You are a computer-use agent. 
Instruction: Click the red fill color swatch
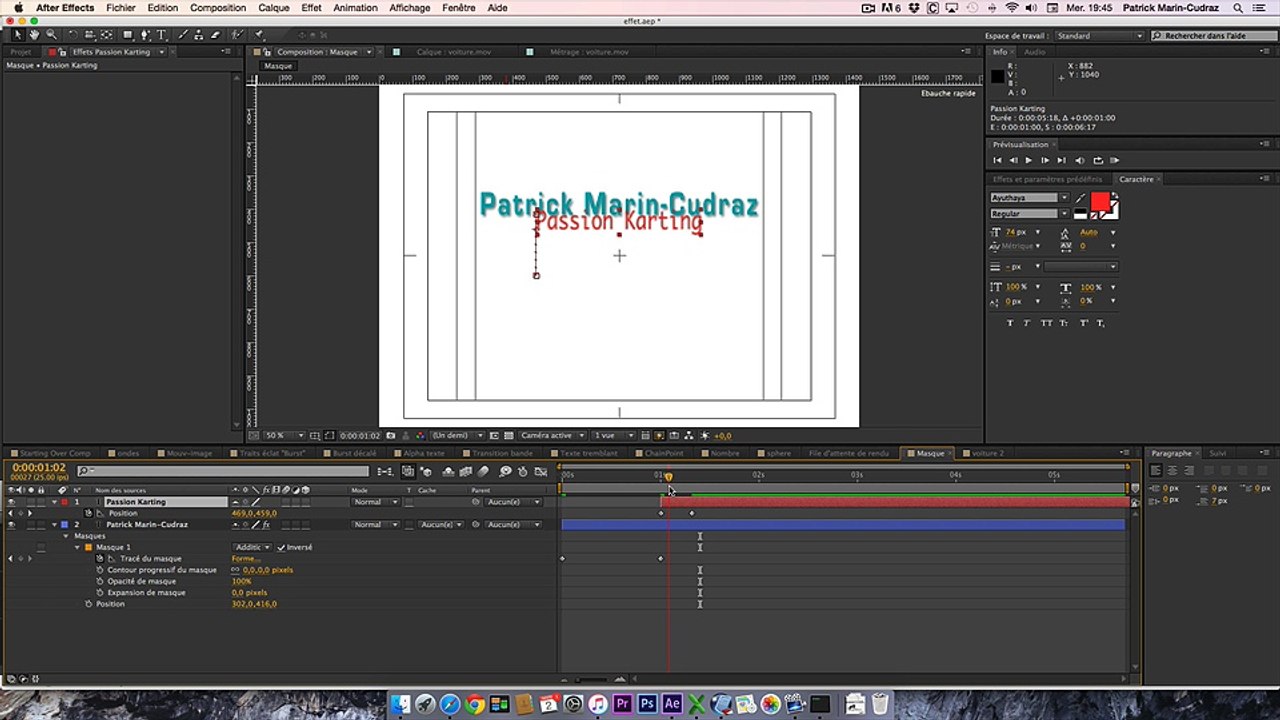point(1100,202)
